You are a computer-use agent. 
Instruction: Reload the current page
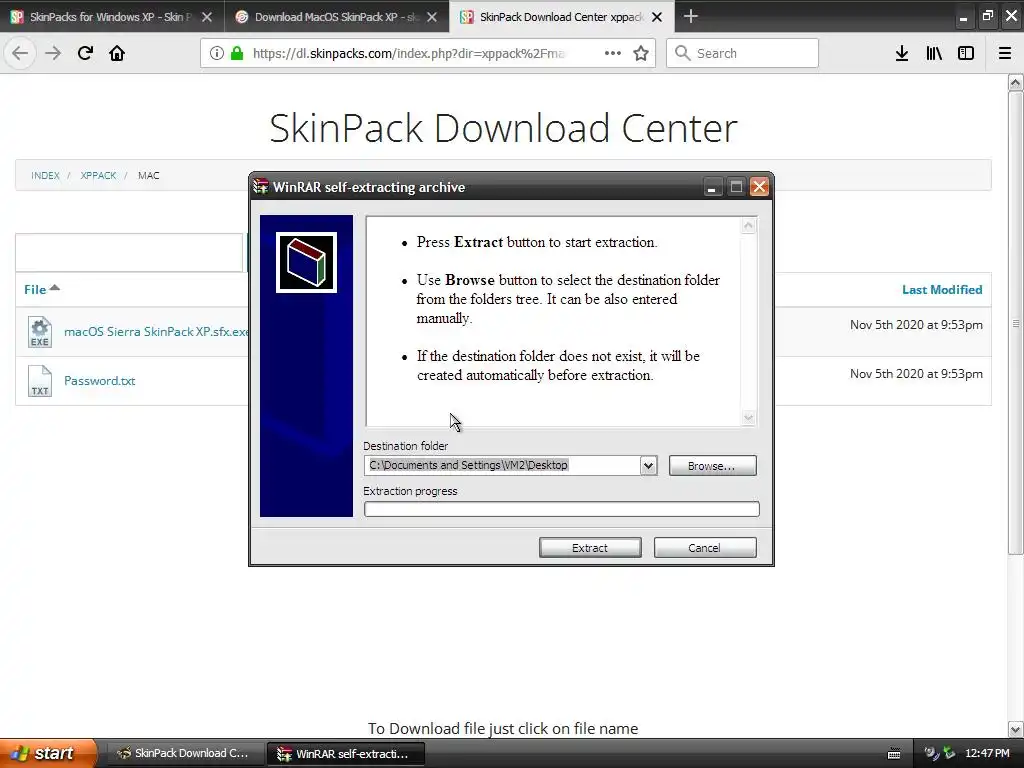click(x=85, y=53)
